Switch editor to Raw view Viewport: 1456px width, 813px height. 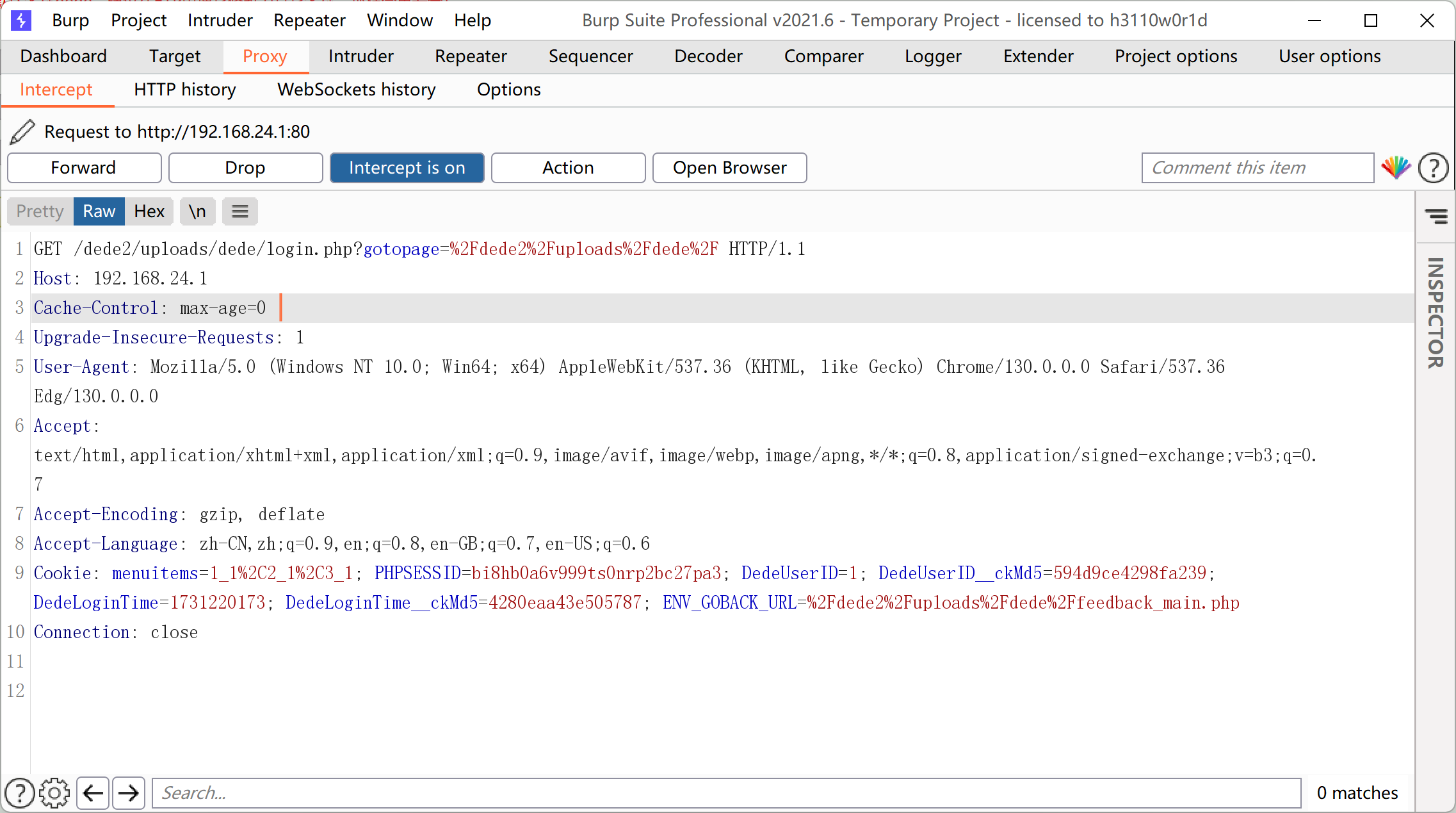[99, 211]
